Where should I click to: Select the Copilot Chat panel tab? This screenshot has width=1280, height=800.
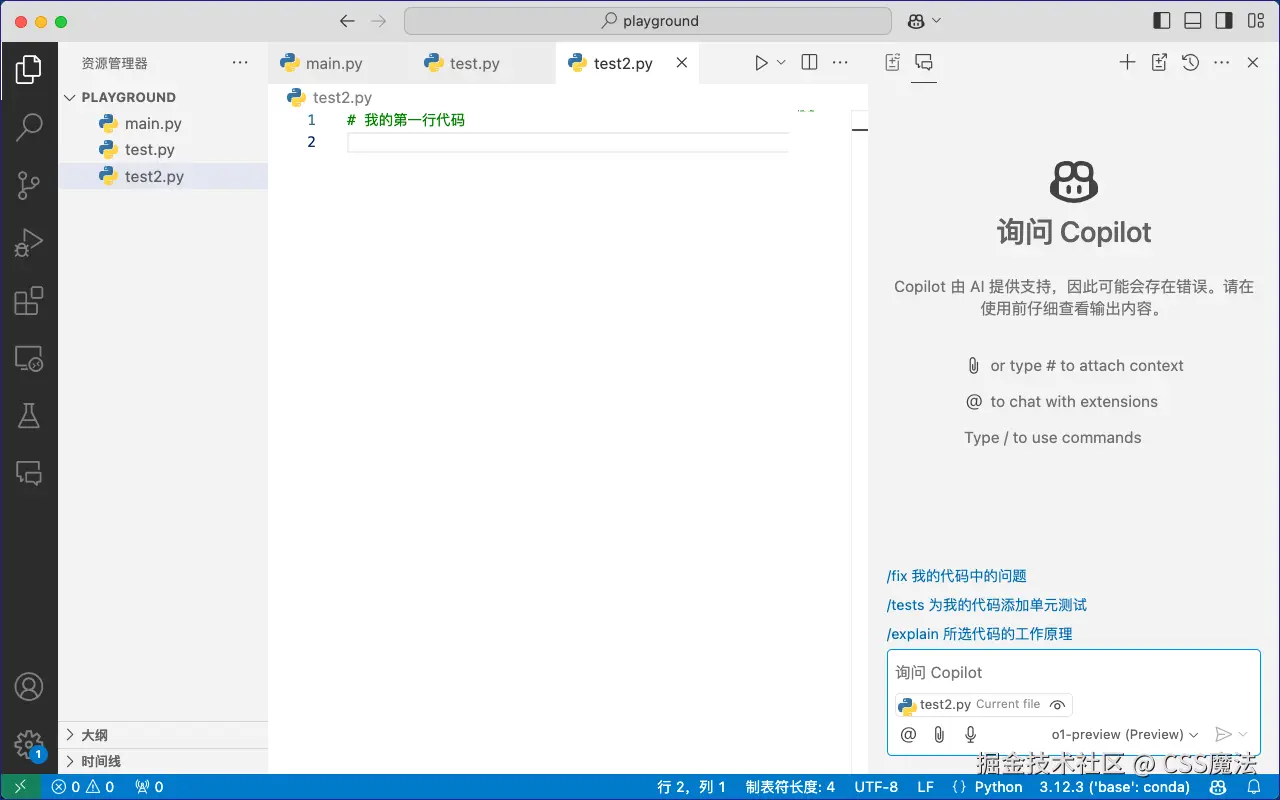tap(924, 62)
